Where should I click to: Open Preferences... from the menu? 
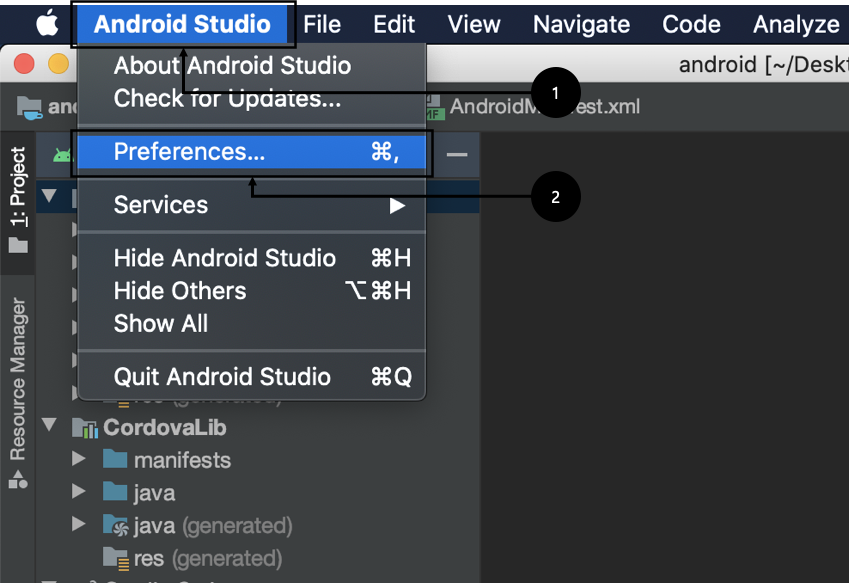(252, 152)
